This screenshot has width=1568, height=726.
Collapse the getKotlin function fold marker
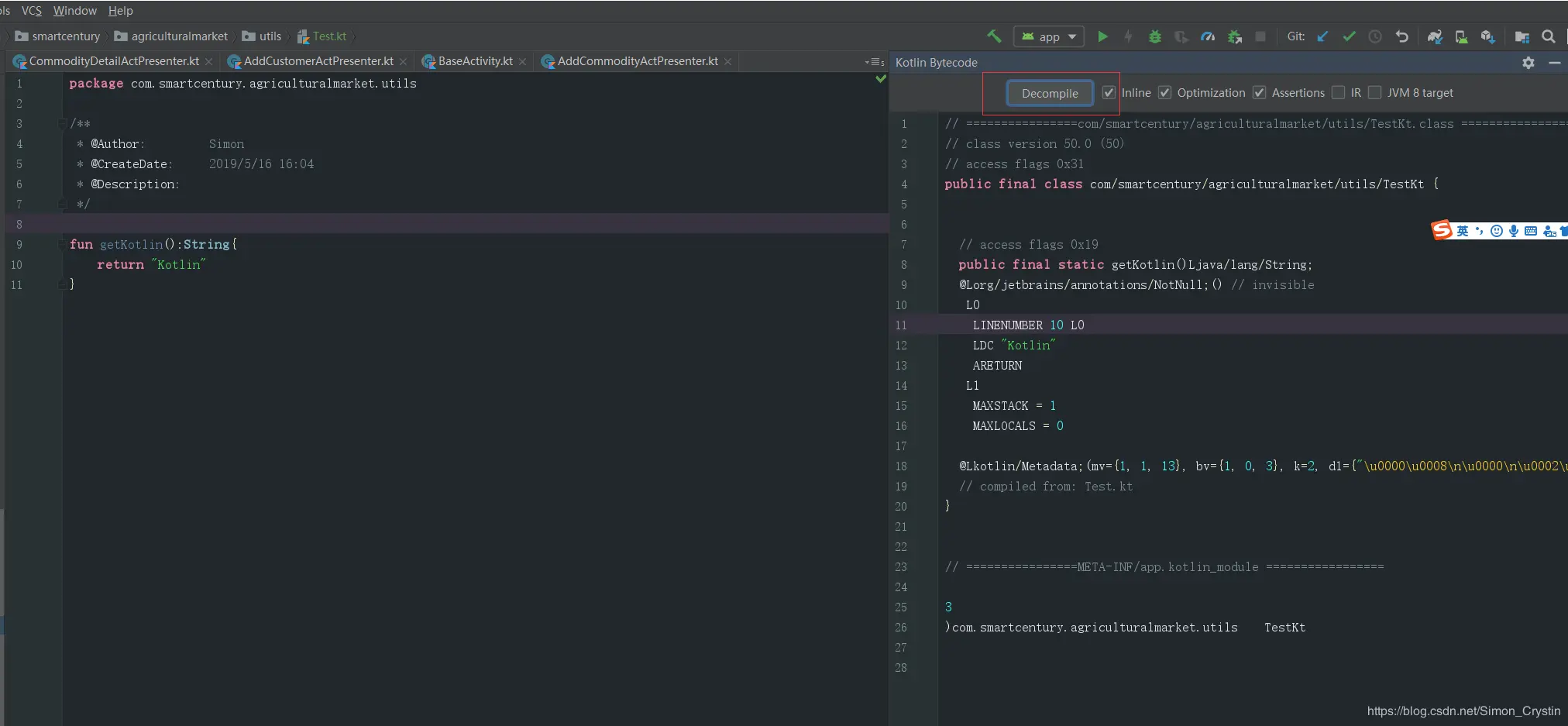[63, 245]
